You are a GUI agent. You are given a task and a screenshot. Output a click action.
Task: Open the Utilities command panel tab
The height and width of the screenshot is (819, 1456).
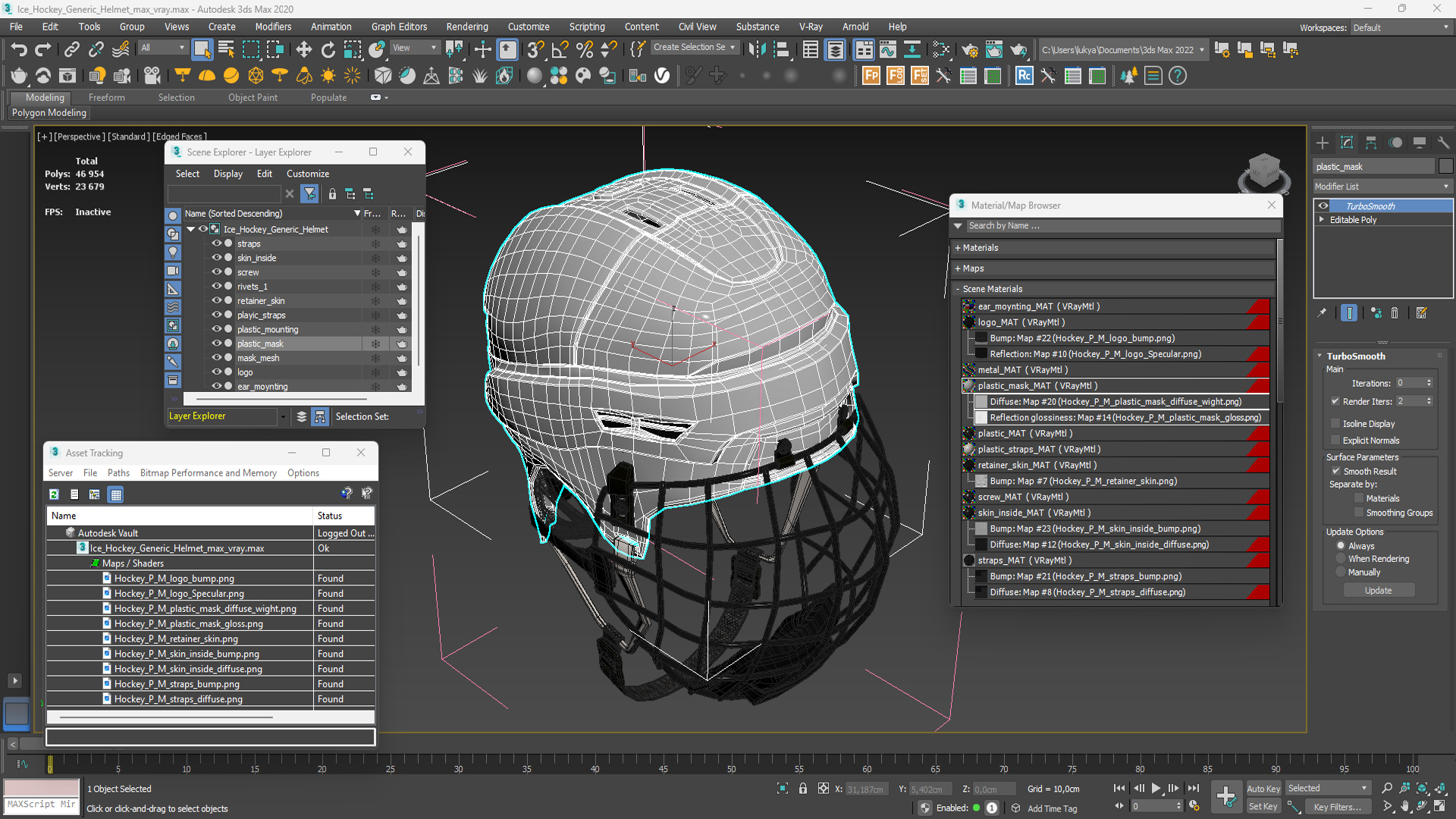pos(1443,143)
